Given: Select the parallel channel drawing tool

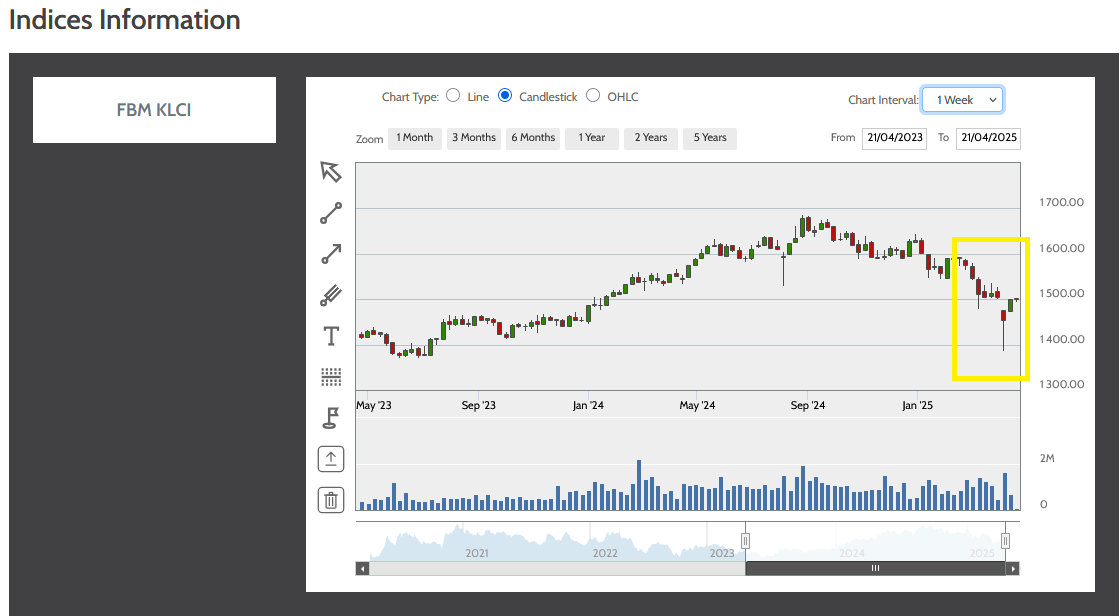Looking at the screenshot, I should tap(331, 295).
